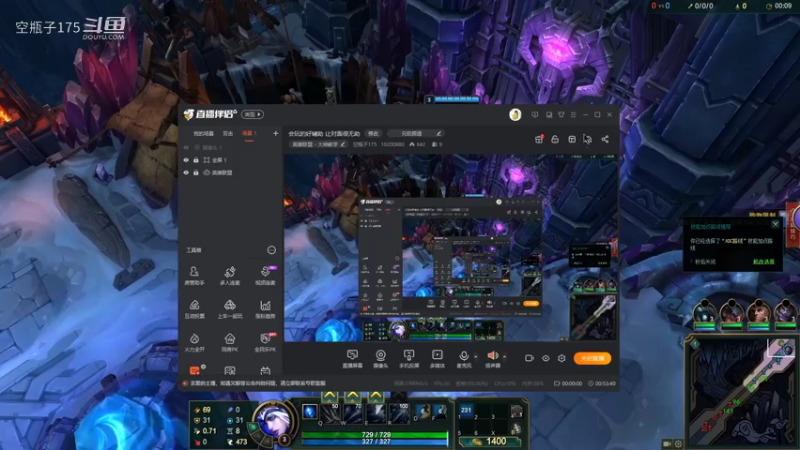Click the orange start-stream button
The width and height of the screenshot is (800, 450).
pyautogui.click(x=592, y=358)
